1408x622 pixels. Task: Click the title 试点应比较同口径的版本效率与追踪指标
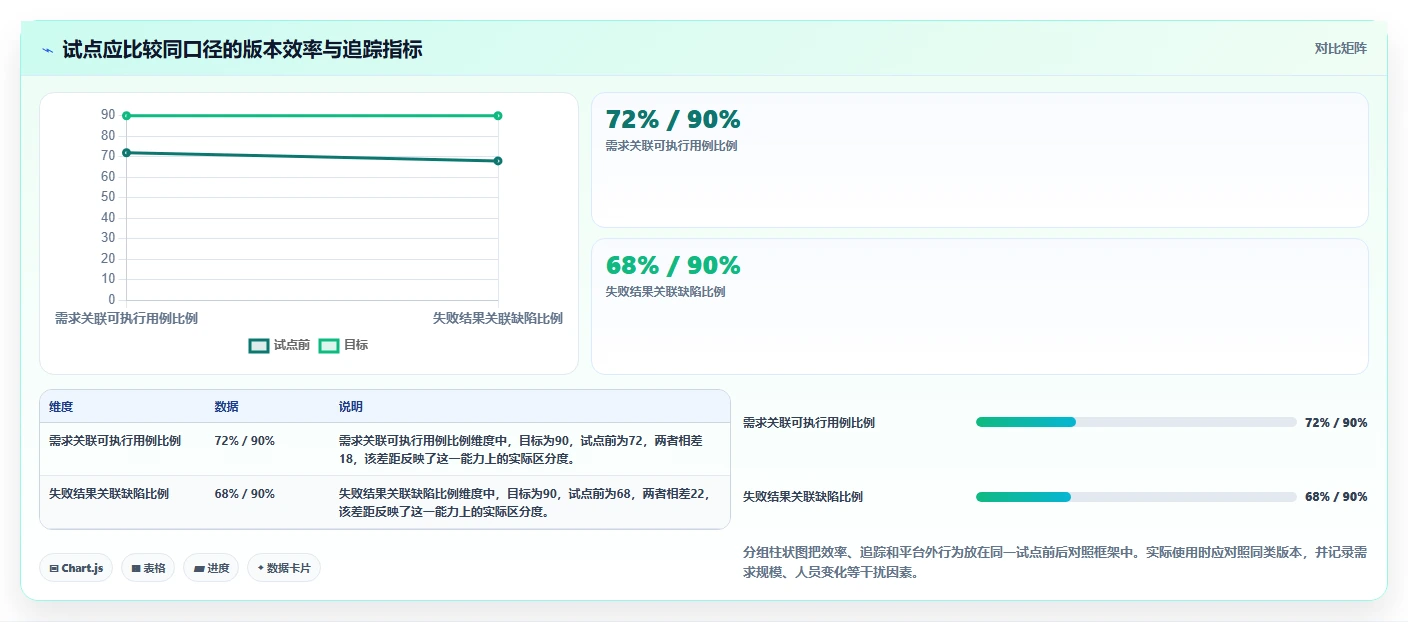[242, 49]
